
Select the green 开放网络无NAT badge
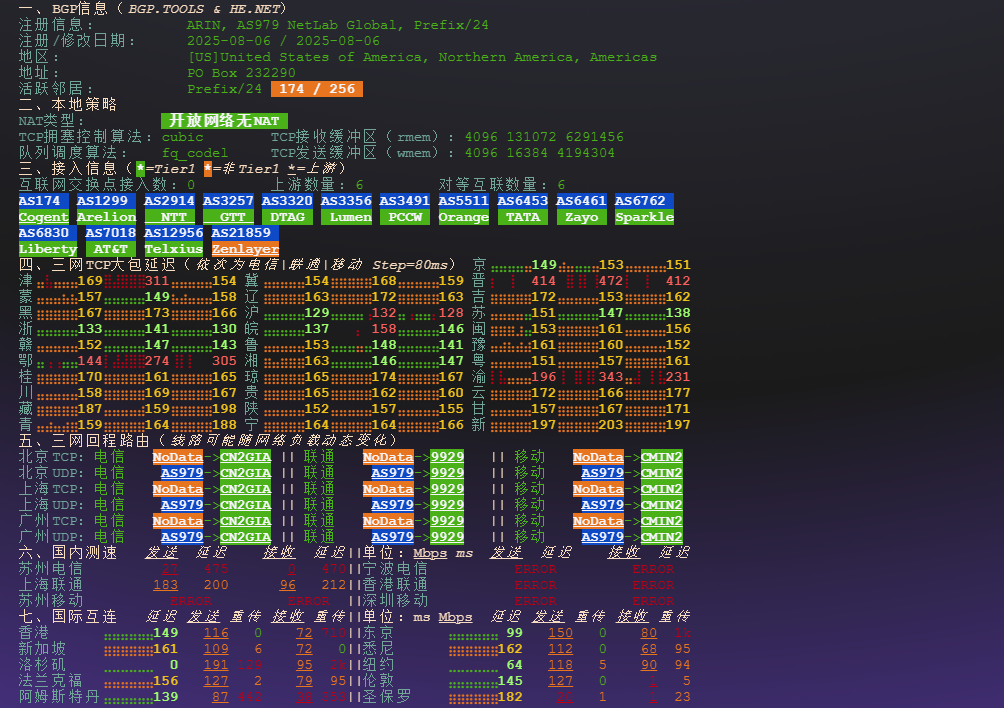point(224,121)
